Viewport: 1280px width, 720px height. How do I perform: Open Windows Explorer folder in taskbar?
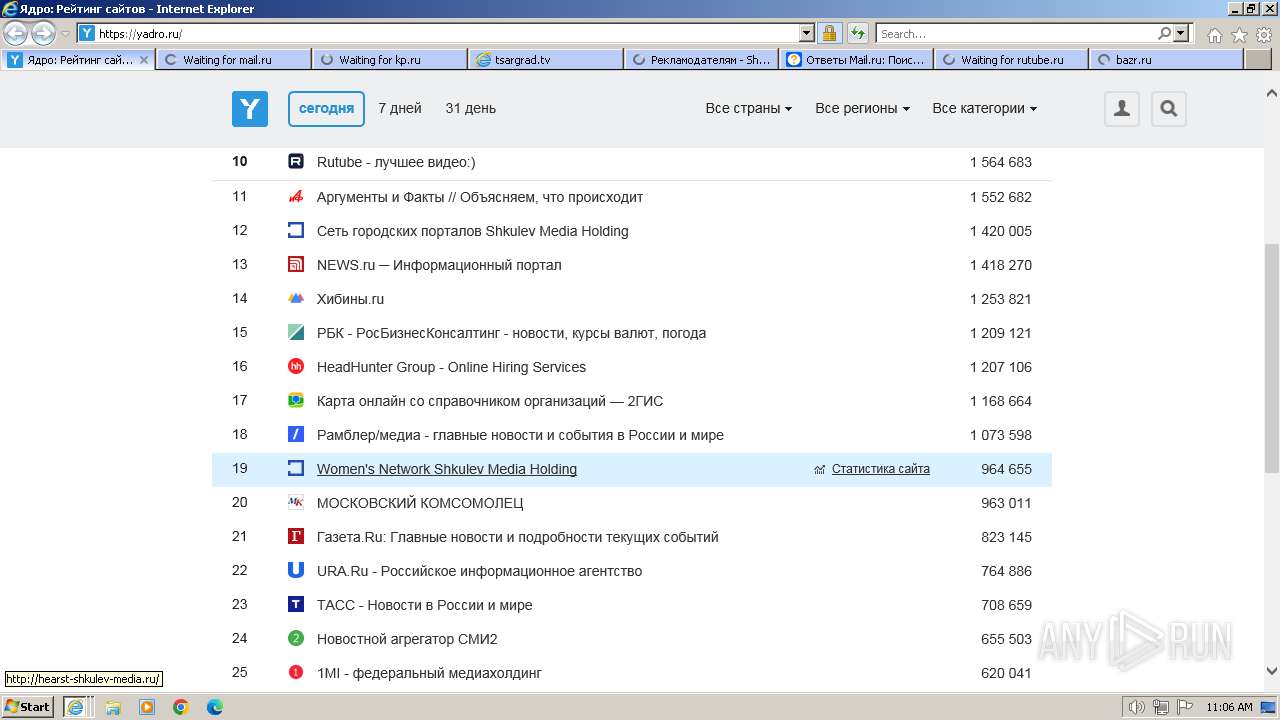tap(113, 707)
